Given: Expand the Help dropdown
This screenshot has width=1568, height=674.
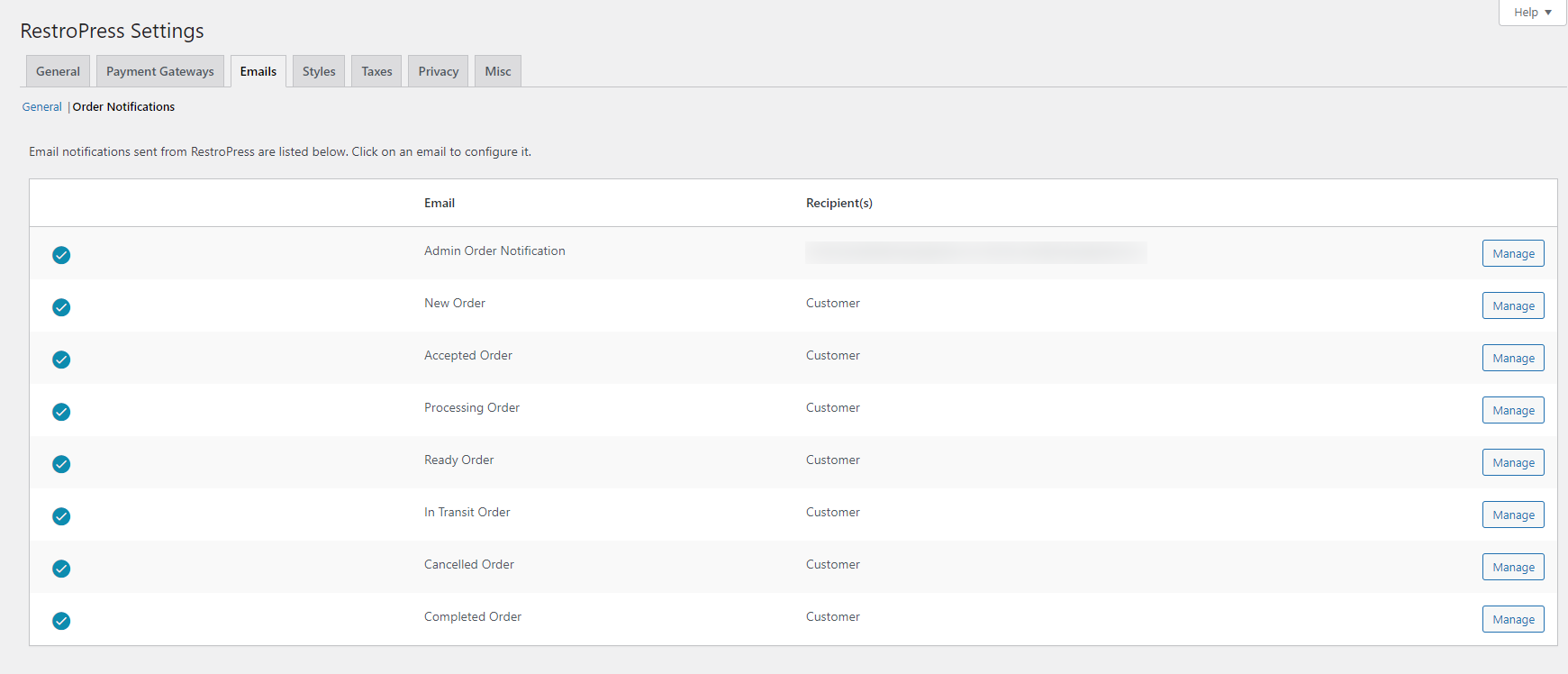Looking at the screenshot, I should coord(1532,13).
